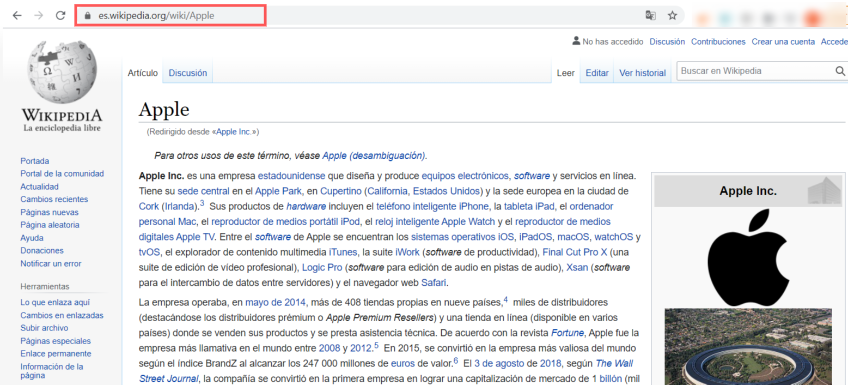The height and width of the screenshot is (385, 848).
Task: Click the 'estadounidense' article link
Action: click(x=292, y=176)
